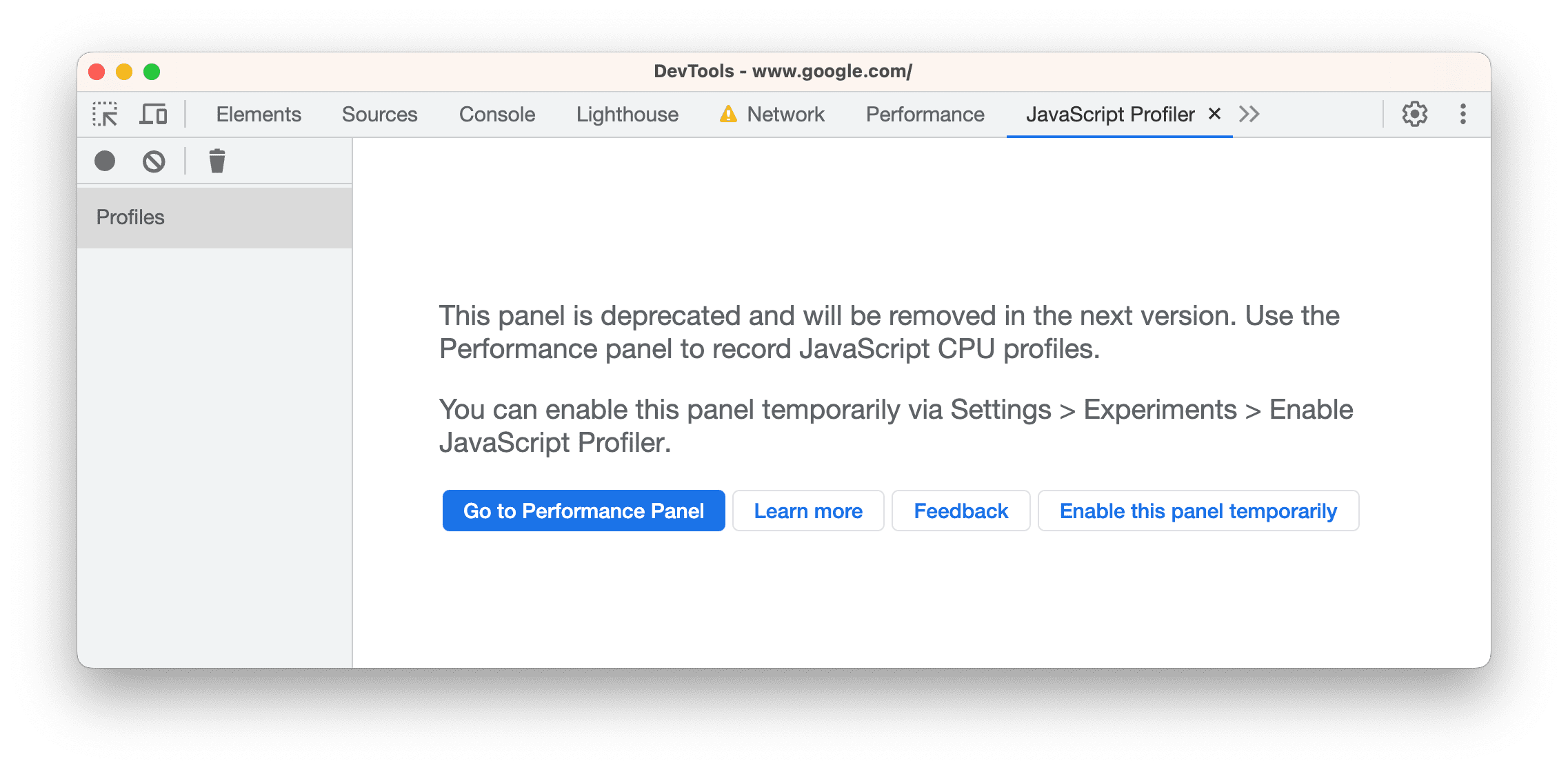The height and width of the screenshot is (770, 1568).
Task: Click the Feedback link
Action: pos(960,510)
